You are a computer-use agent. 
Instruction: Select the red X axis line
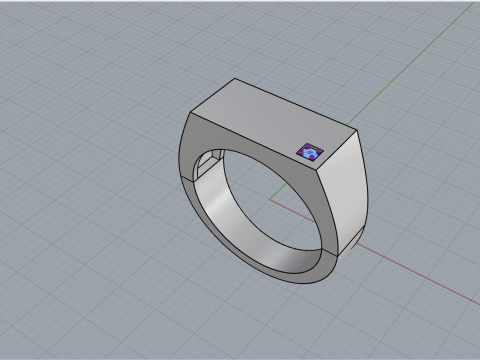[417, 273]
